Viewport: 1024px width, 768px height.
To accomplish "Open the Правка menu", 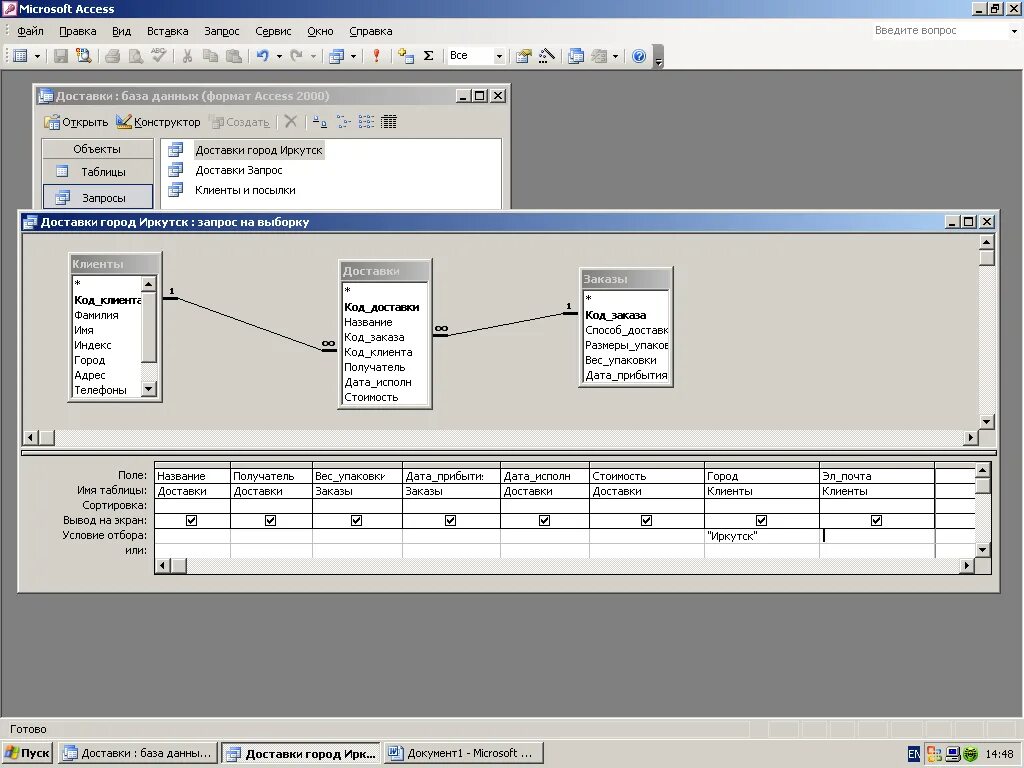I will click(x=78, y=31).
